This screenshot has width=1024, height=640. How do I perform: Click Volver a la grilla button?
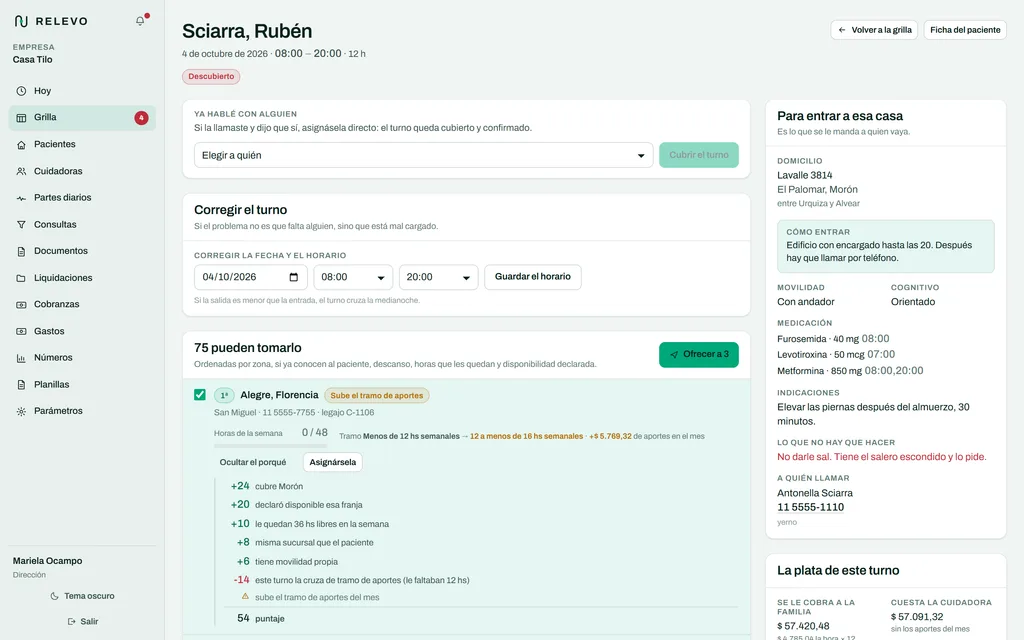coord(874,30)
